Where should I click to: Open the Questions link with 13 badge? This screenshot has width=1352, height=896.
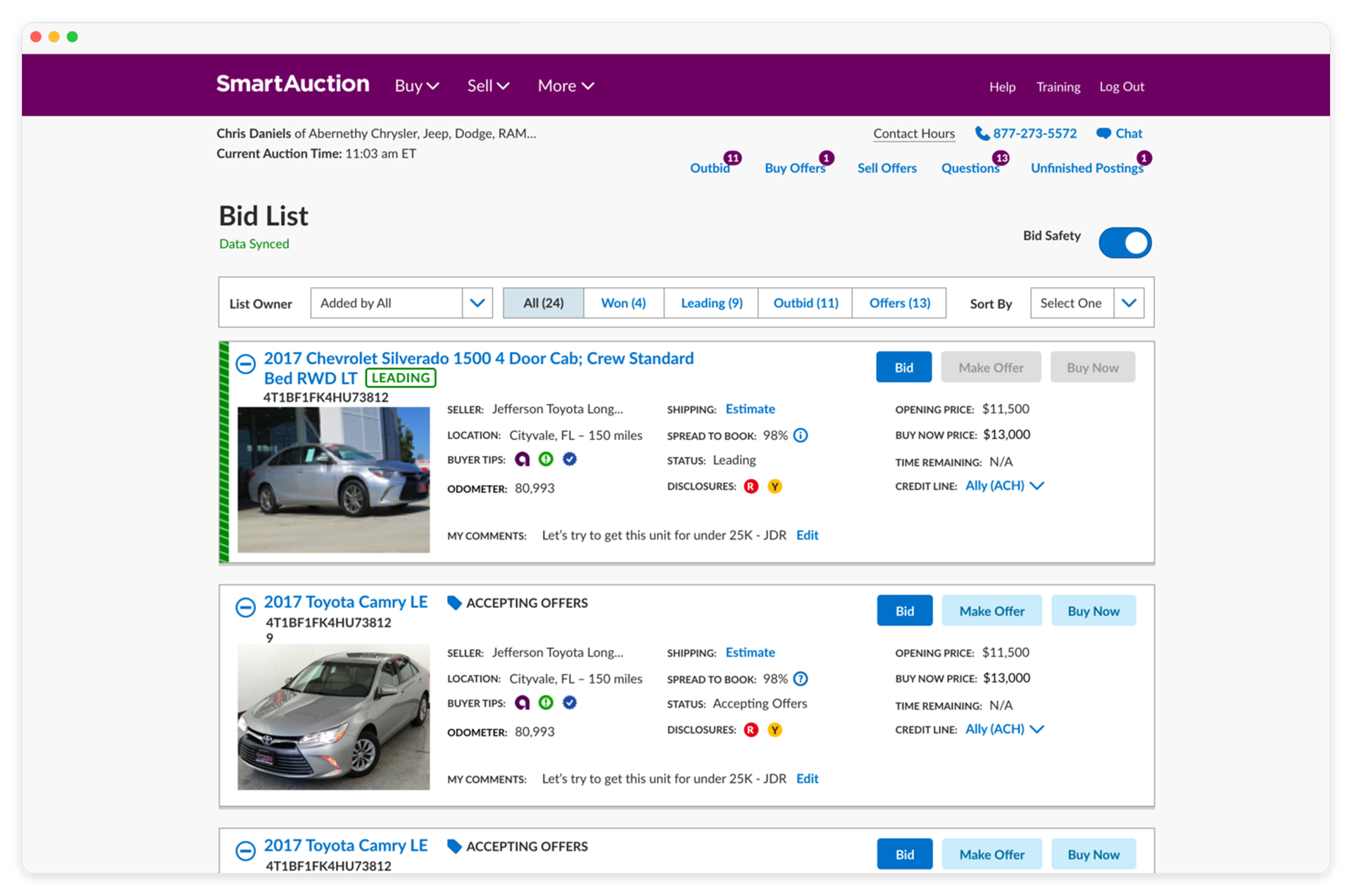pyautogui.click(x=970, y=168)
